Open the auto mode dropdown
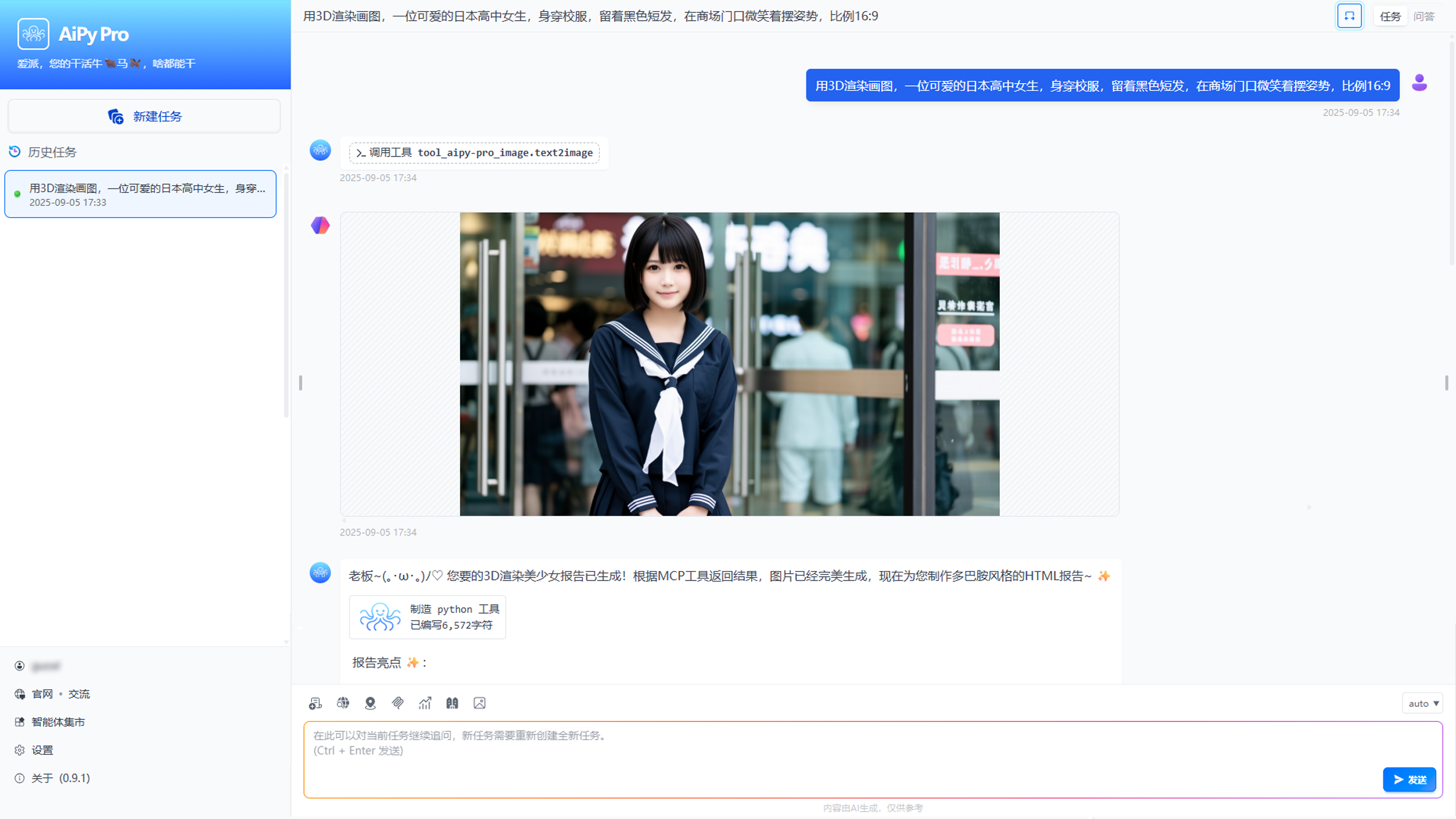 1423,703
